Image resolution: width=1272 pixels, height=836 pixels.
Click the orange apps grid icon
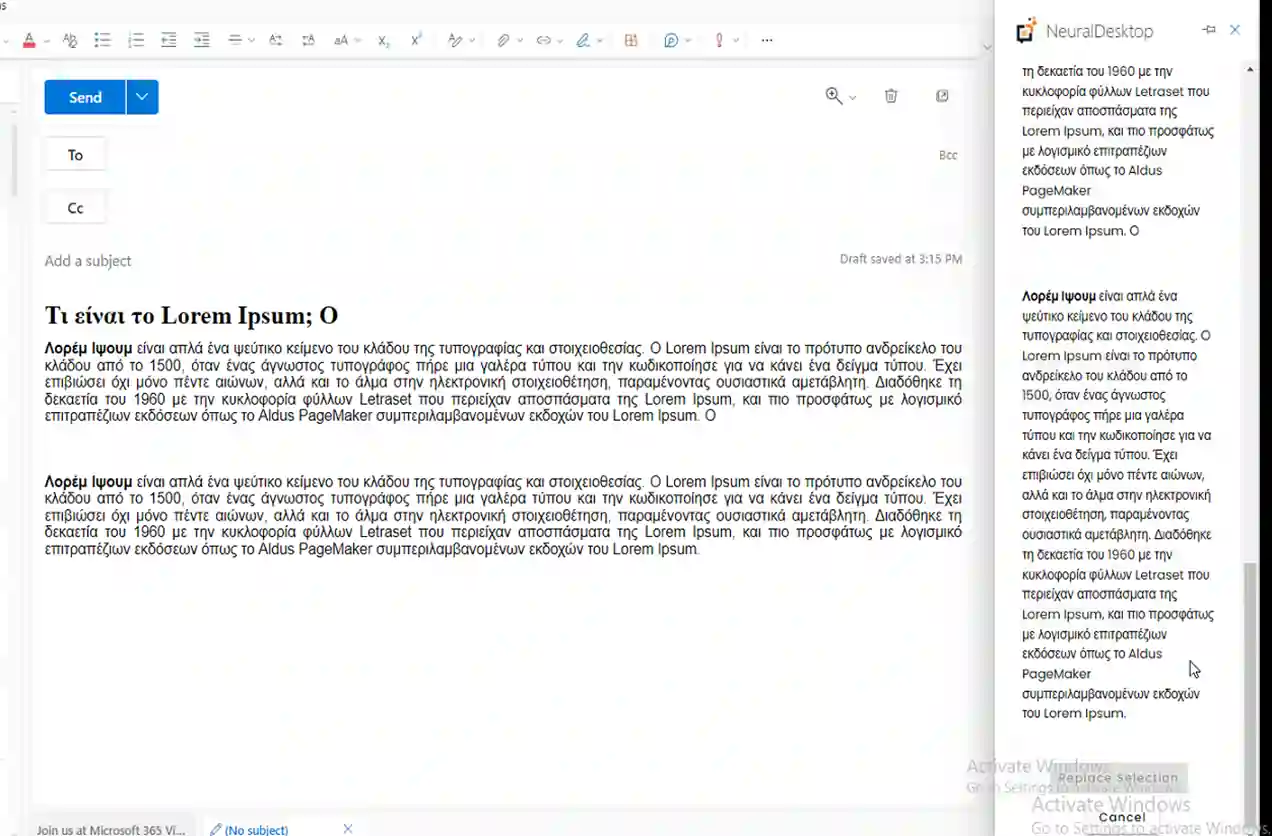pos(631,41)
